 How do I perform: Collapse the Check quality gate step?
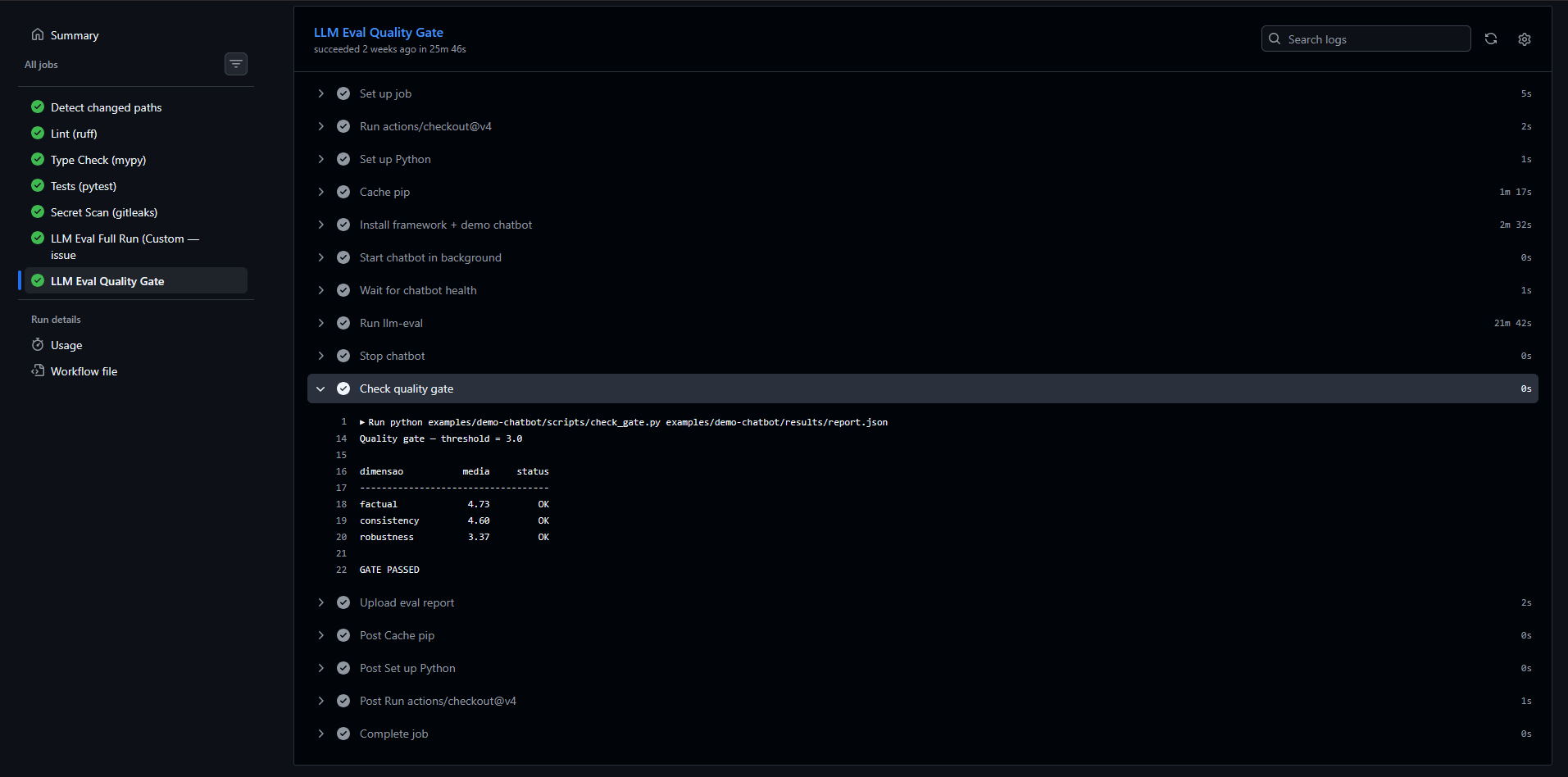click(320, 388)
